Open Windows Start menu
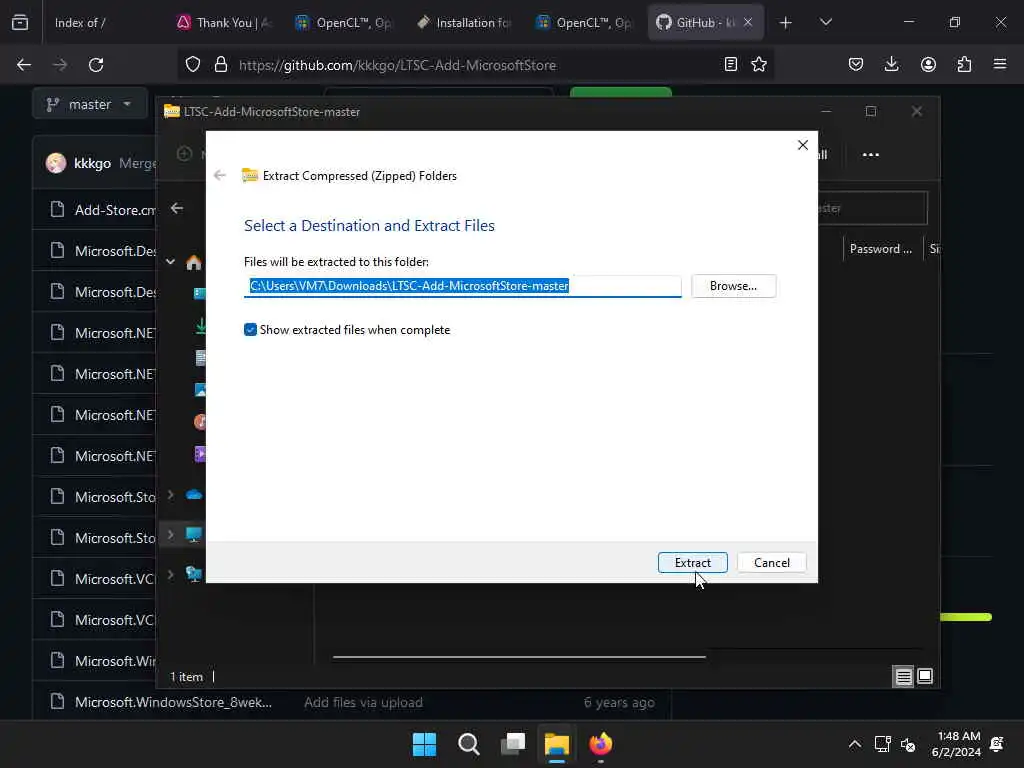This screenshot has width=1024, height=768. pos(424,744)
